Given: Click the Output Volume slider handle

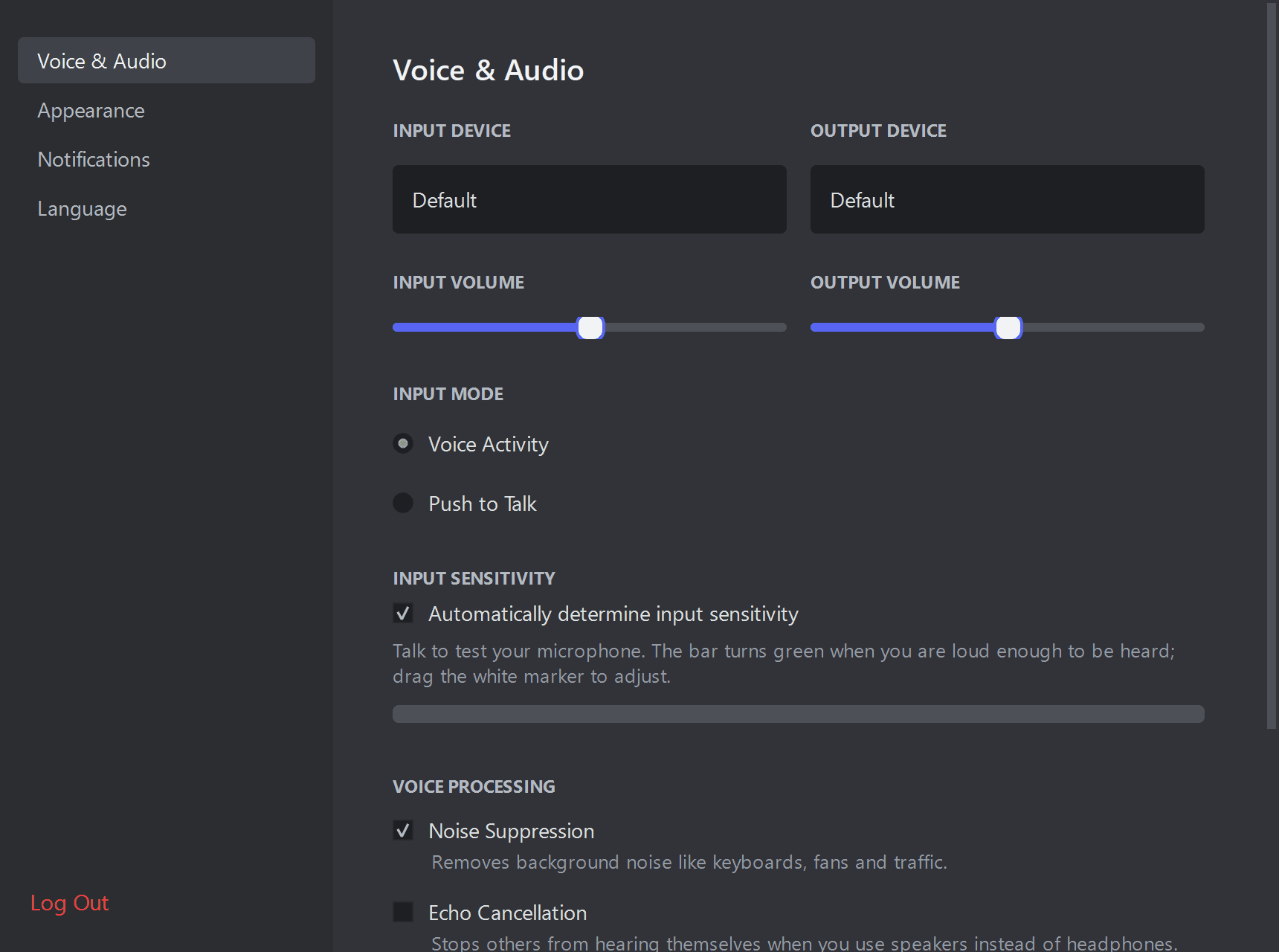Looking at the screenshot, I should pyautogui.click(x=1008, y=327).
